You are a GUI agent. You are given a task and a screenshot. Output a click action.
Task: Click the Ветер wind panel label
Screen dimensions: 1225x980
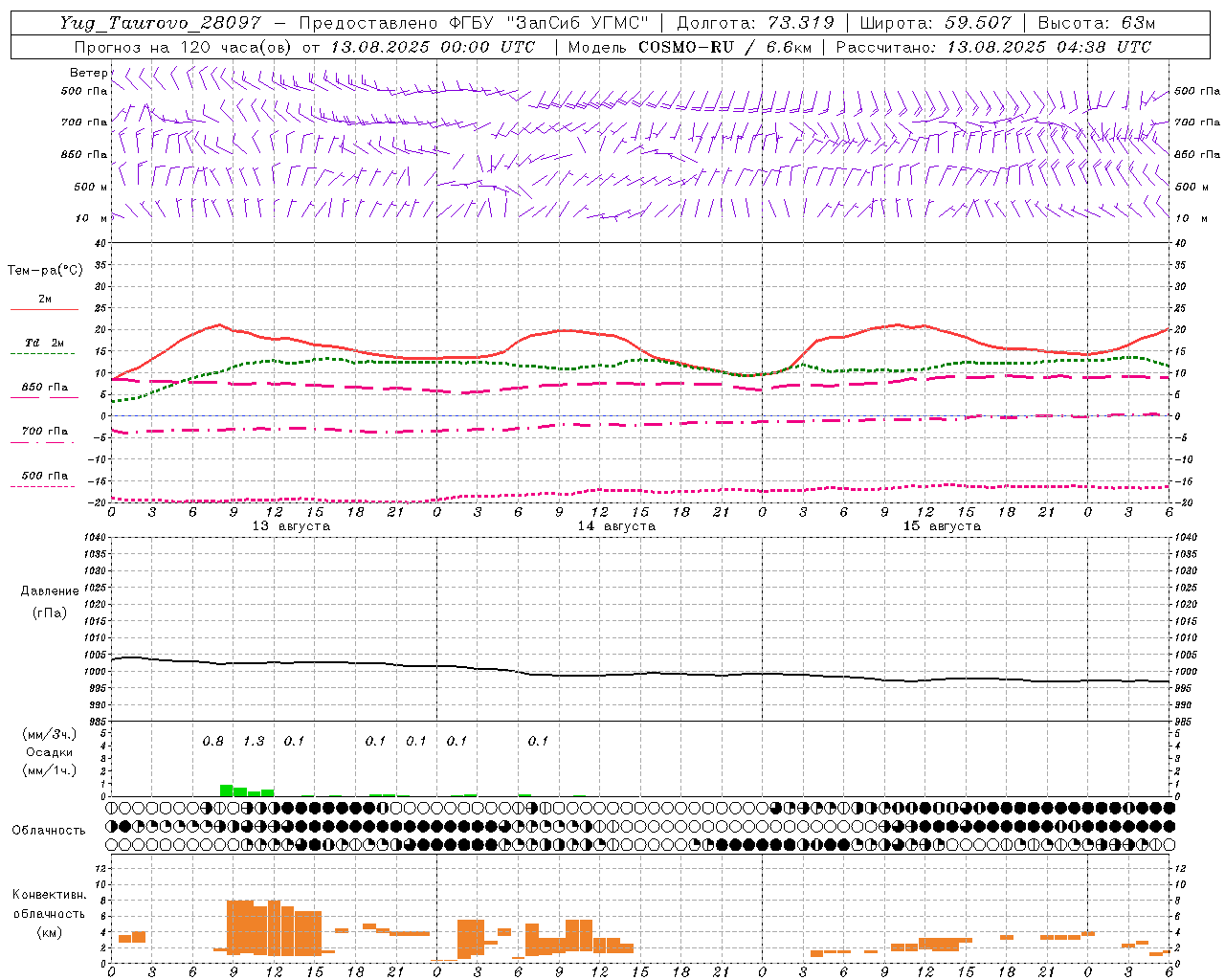88,73
